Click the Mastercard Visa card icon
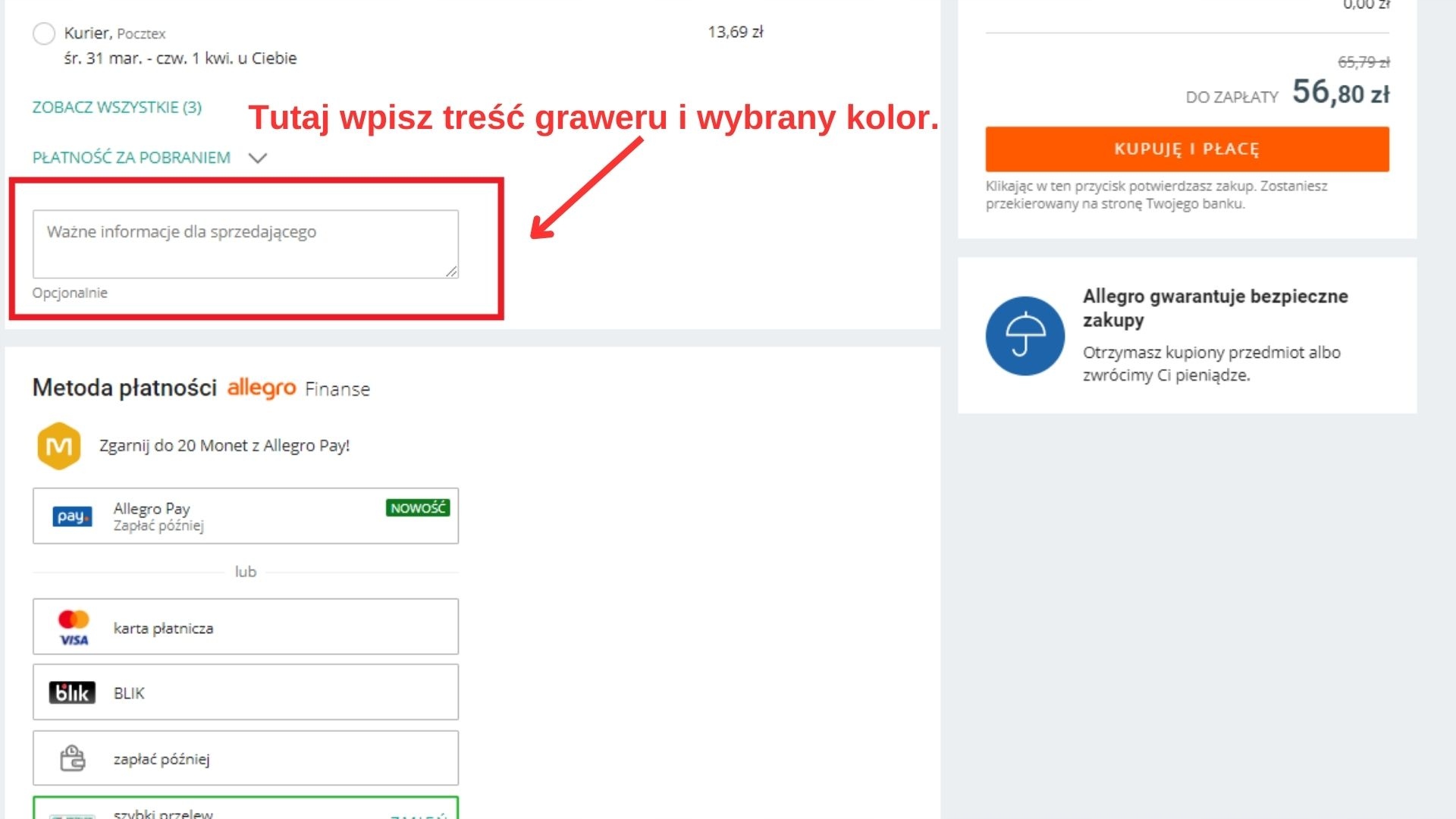This screenshot has width=1456, height=819. [x=74, y=628]
